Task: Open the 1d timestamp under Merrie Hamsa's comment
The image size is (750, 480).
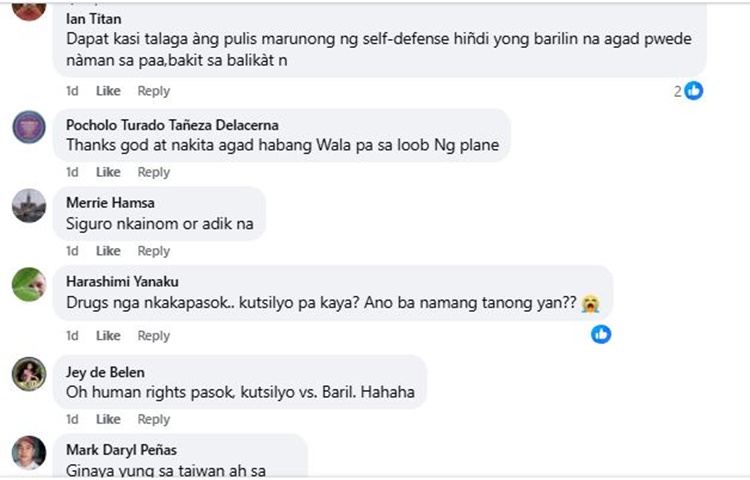Action: [72, 251]
